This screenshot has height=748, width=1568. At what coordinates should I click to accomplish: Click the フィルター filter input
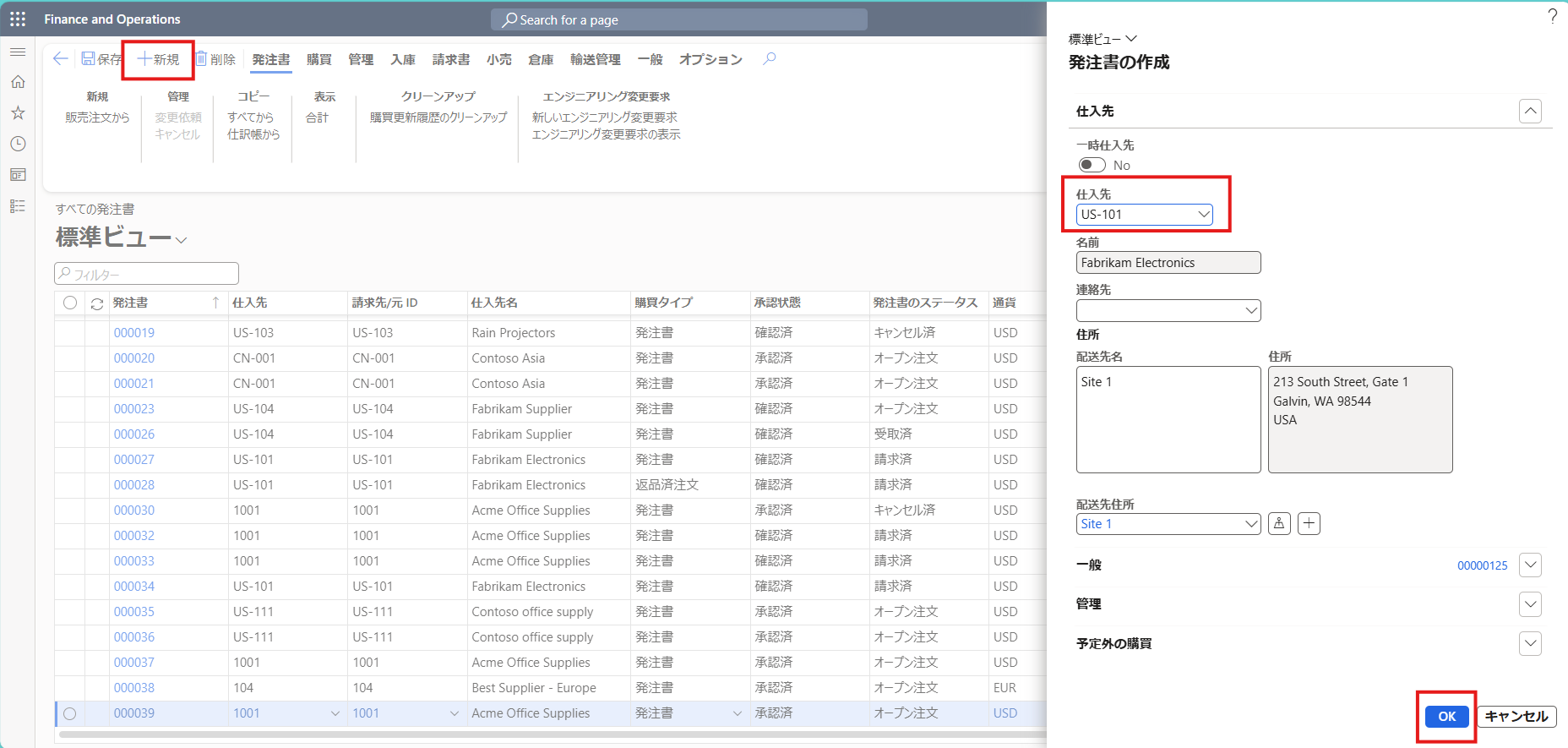(x=146, y=274)
